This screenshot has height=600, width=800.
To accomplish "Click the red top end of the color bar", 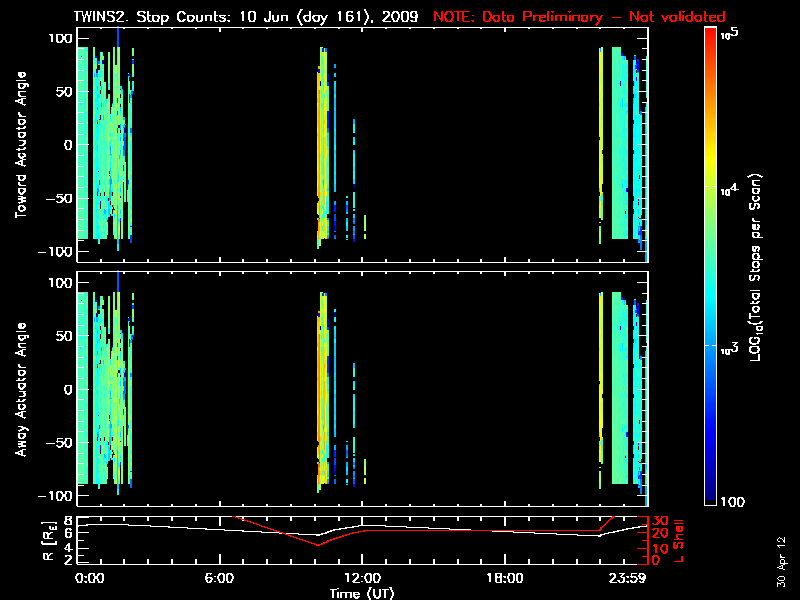I will [711, 35].
